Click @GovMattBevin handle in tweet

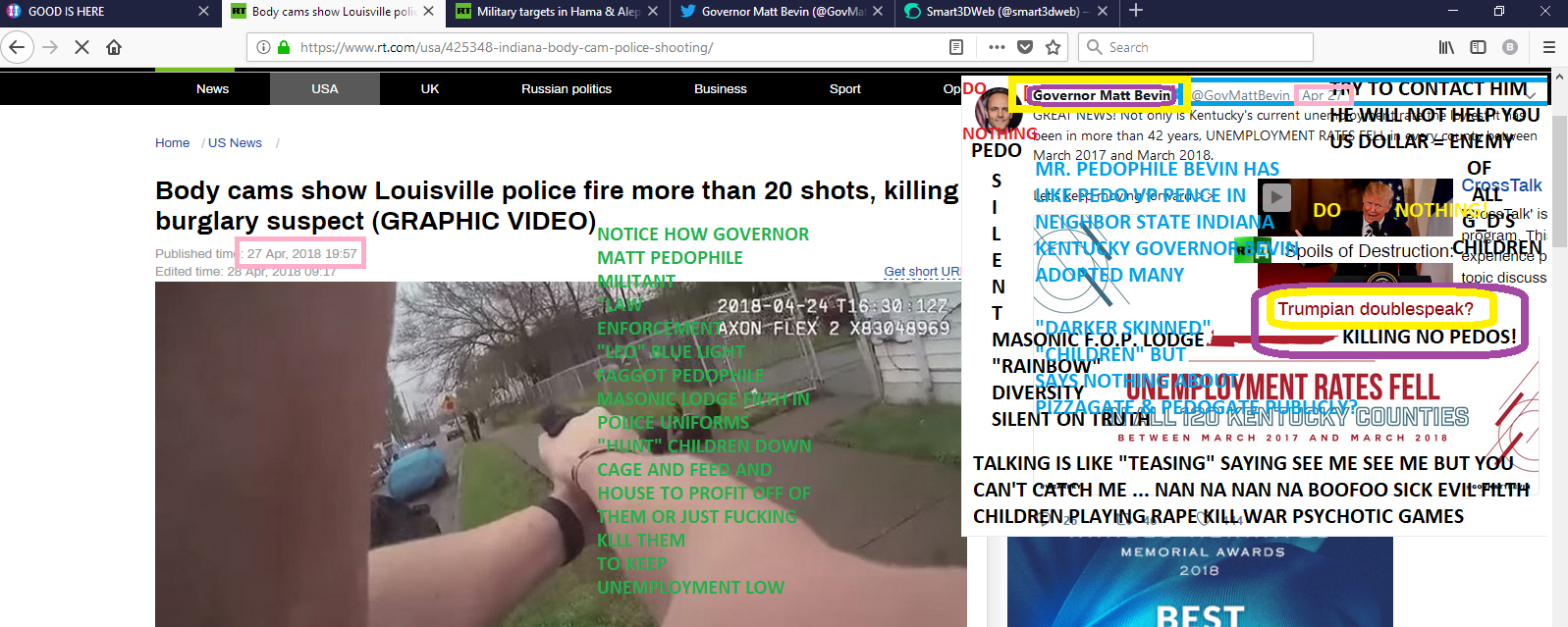pyautogui.click(x=1240, y=95)
